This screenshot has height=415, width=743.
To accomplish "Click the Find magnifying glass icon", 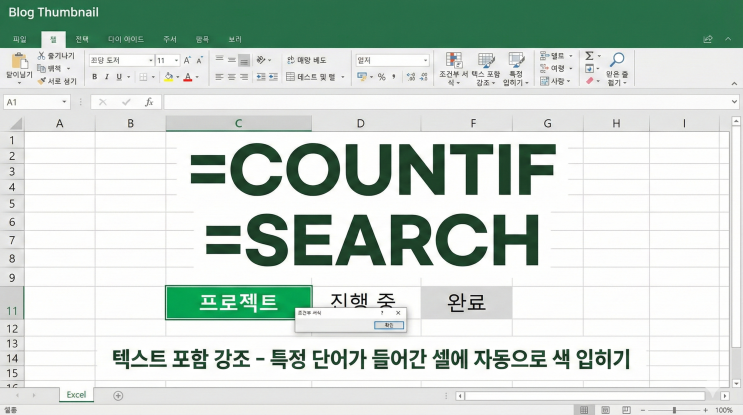I will coord(616,60).
